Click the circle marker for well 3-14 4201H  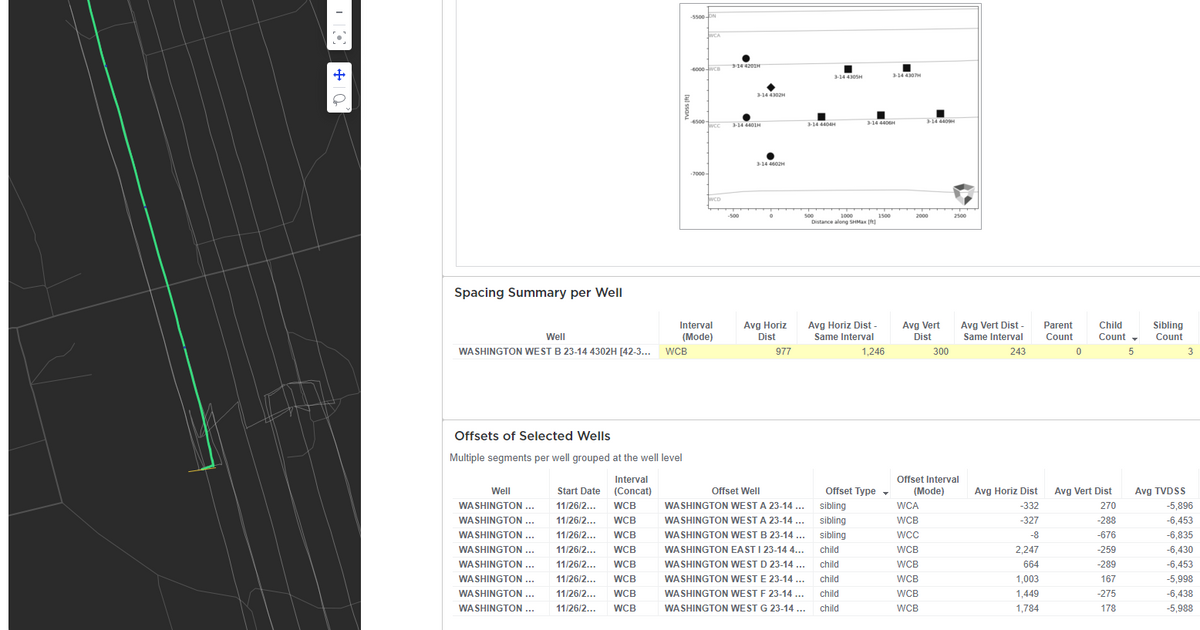(746, 58)
